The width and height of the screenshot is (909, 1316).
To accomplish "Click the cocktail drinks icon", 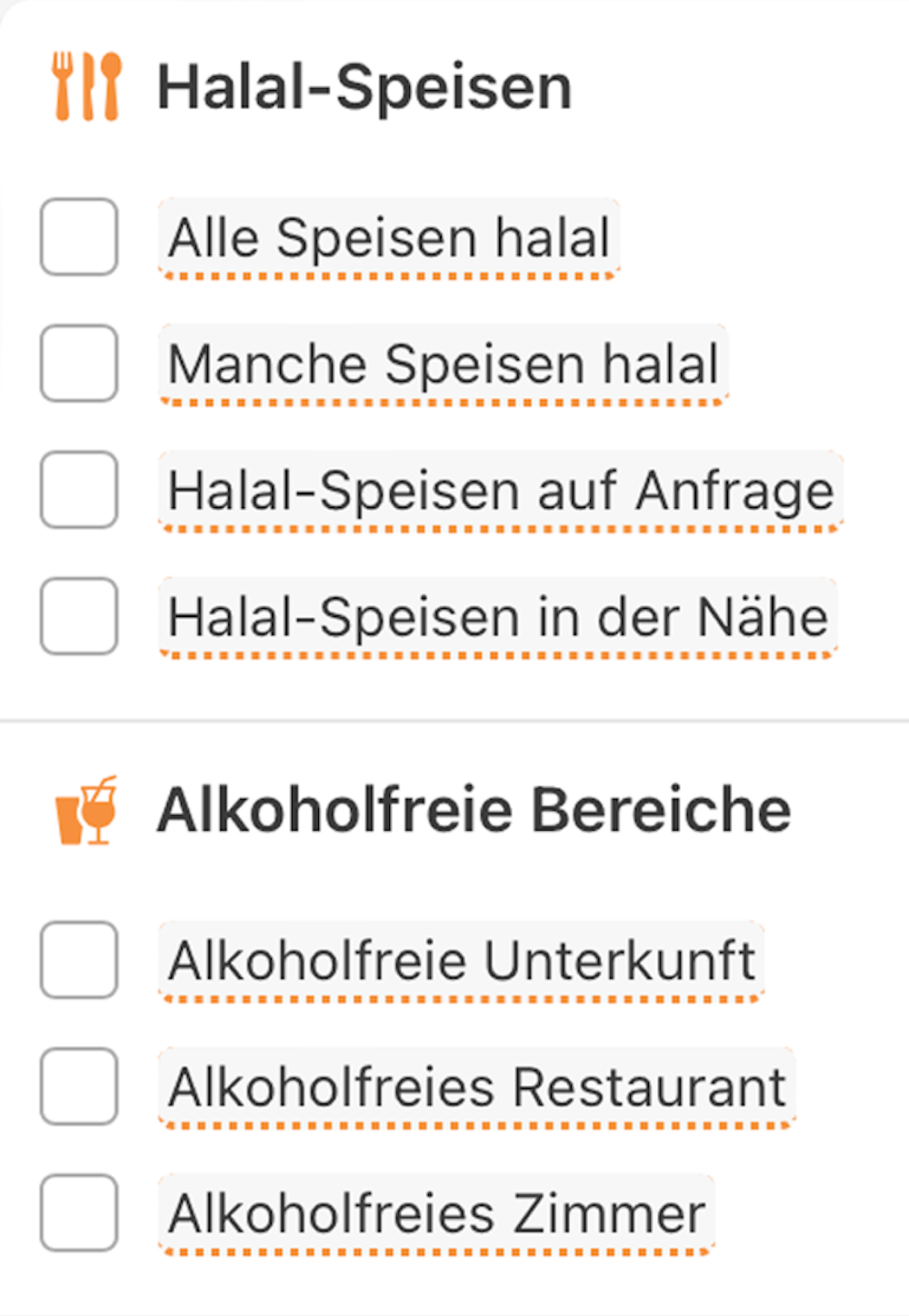I will tap(86, 811).
